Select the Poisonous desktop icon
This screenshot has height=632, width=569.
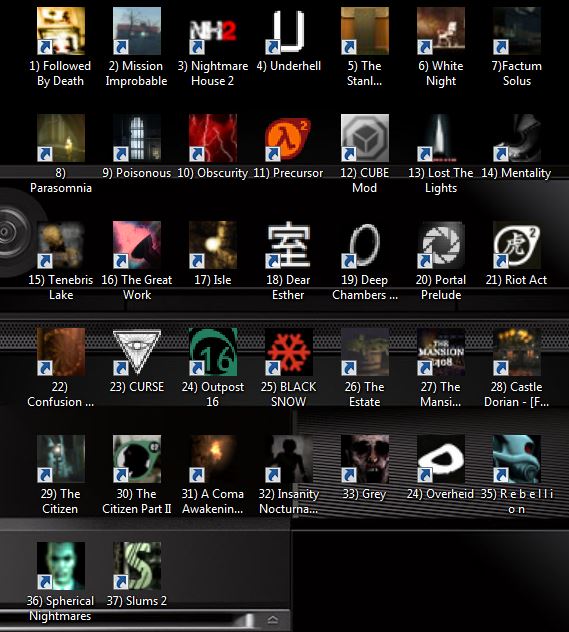137,138
